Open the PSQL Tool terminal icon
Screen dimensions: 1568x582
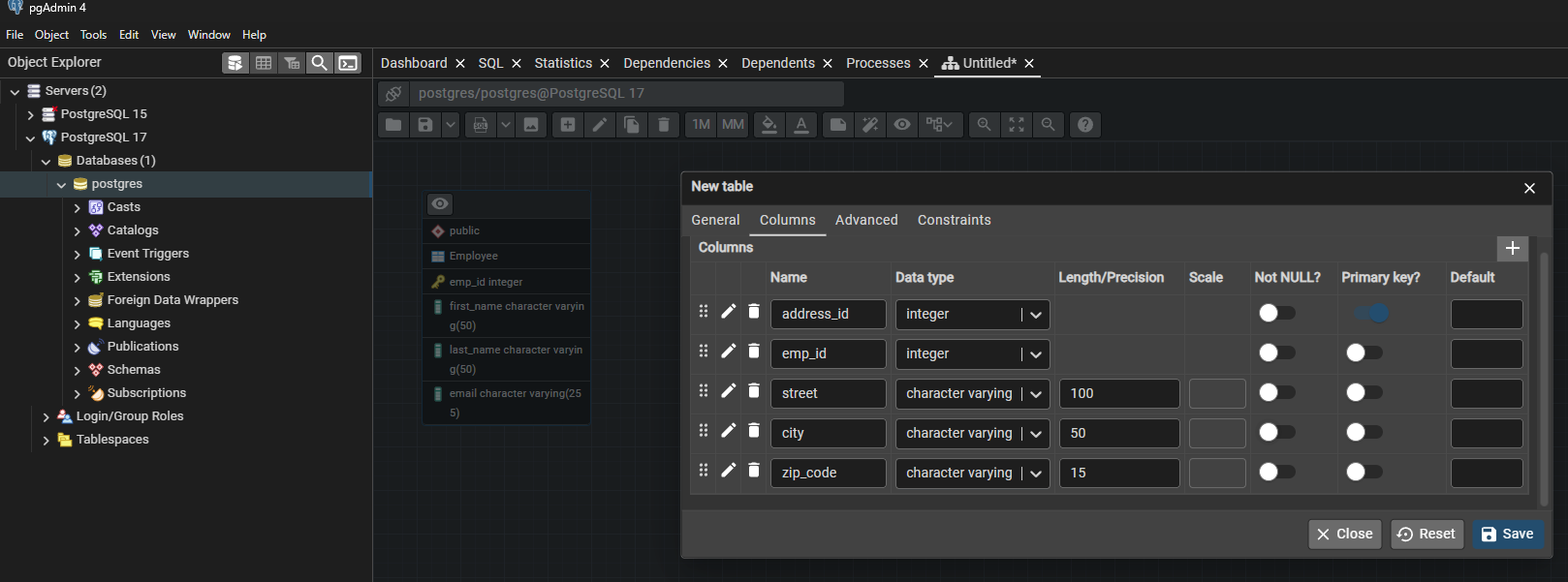coord(348,63)
